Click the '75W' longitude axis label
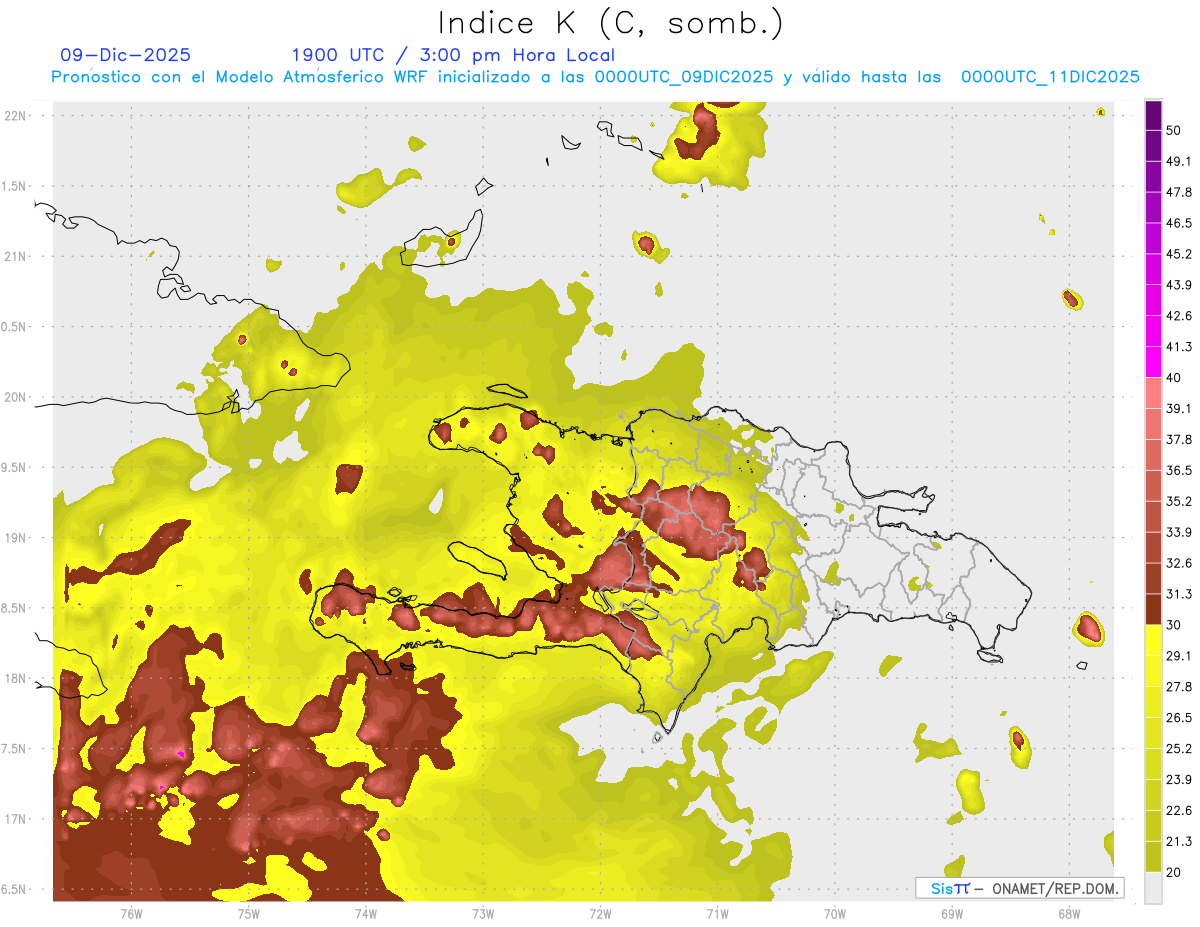The image size is (1200, 927). click(x=249, y=914)
